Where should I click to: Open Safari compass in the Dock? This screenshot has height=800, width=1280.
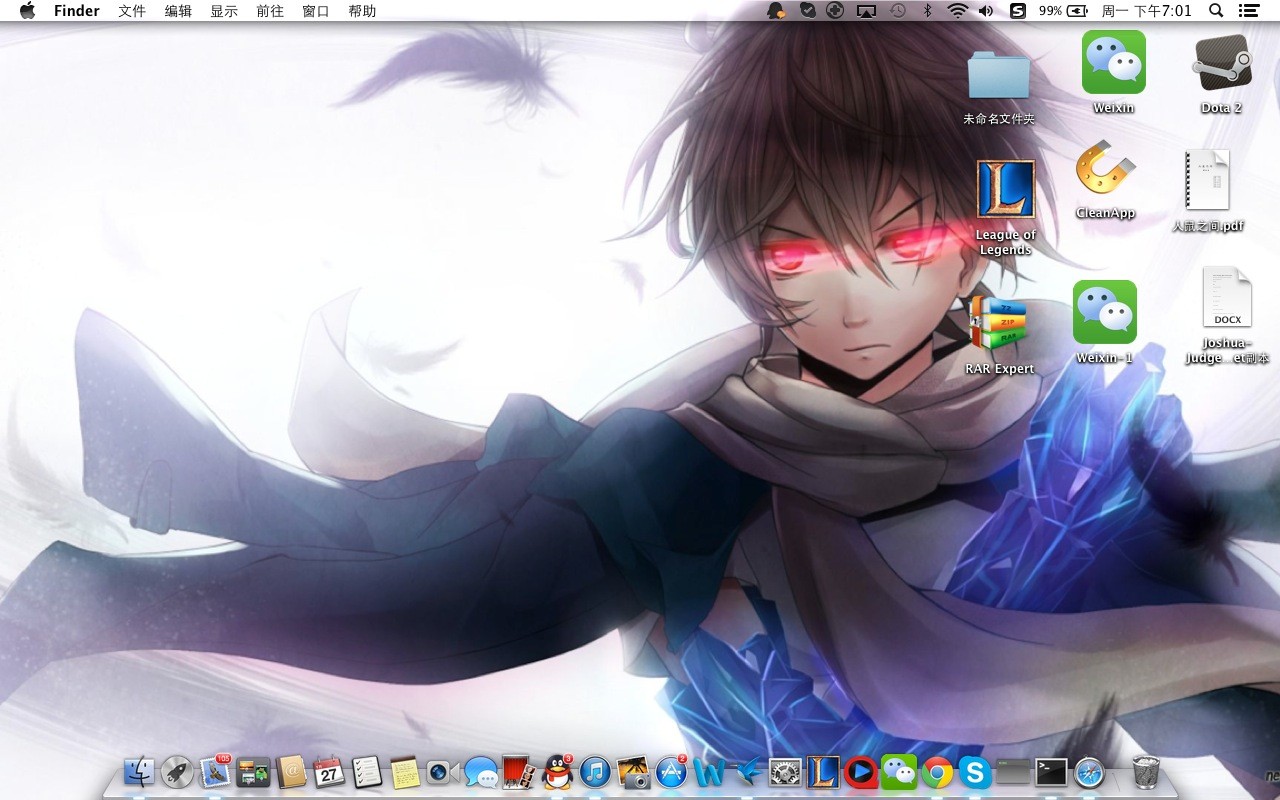pos(1089,772)
